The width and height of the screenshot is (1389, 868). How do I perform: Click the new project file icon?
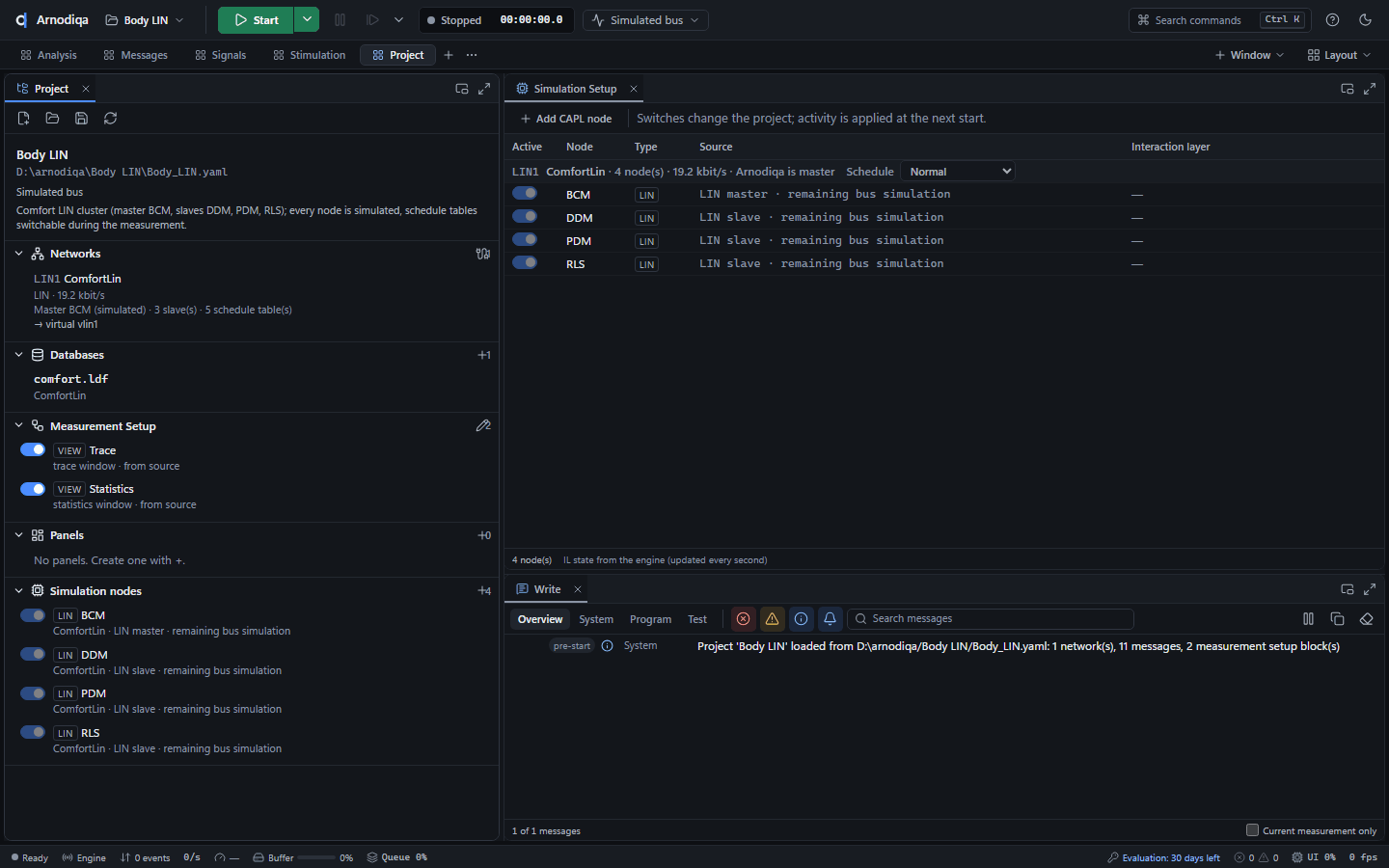tap(24, 119)
